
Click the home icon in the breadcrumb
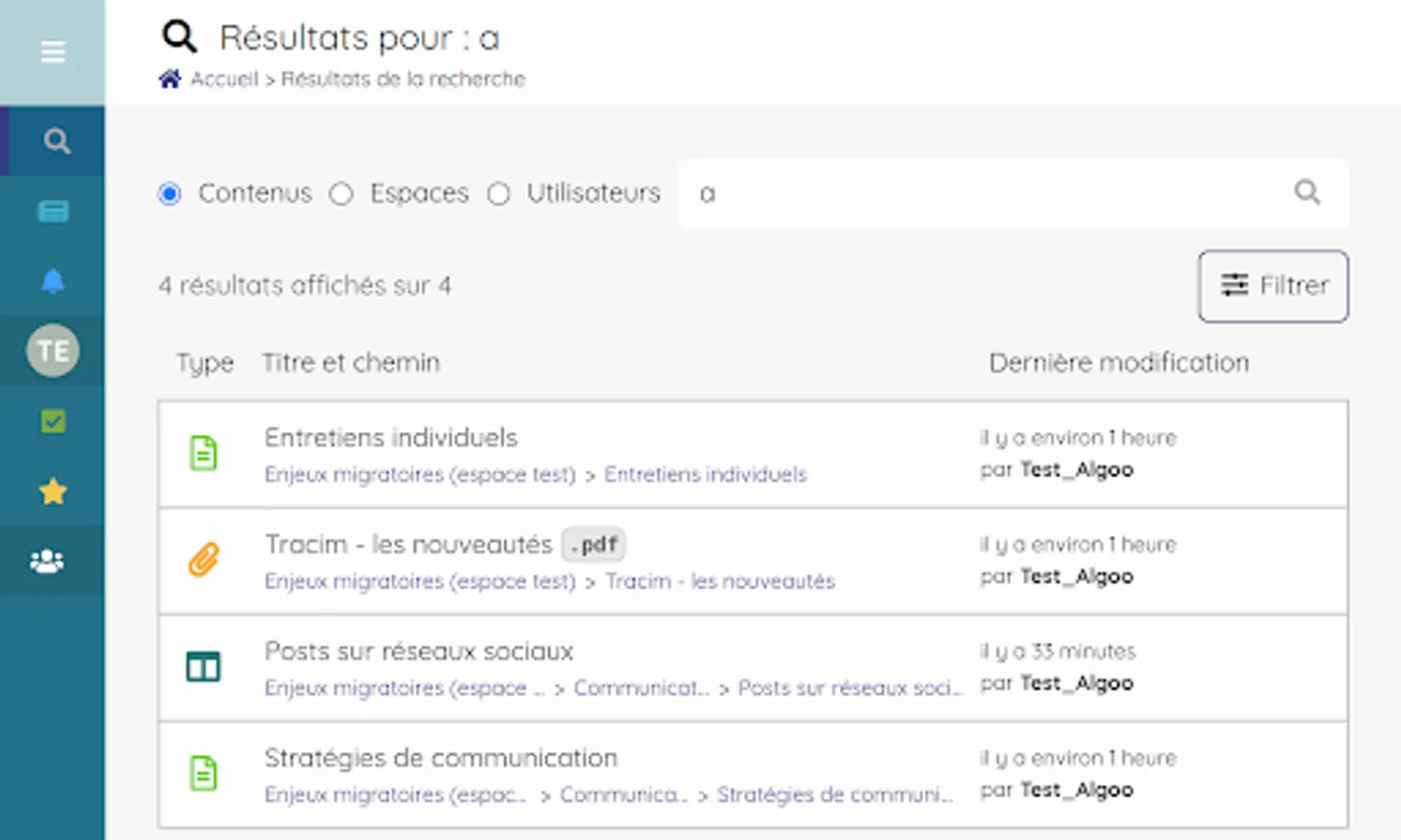click(169, 78)
